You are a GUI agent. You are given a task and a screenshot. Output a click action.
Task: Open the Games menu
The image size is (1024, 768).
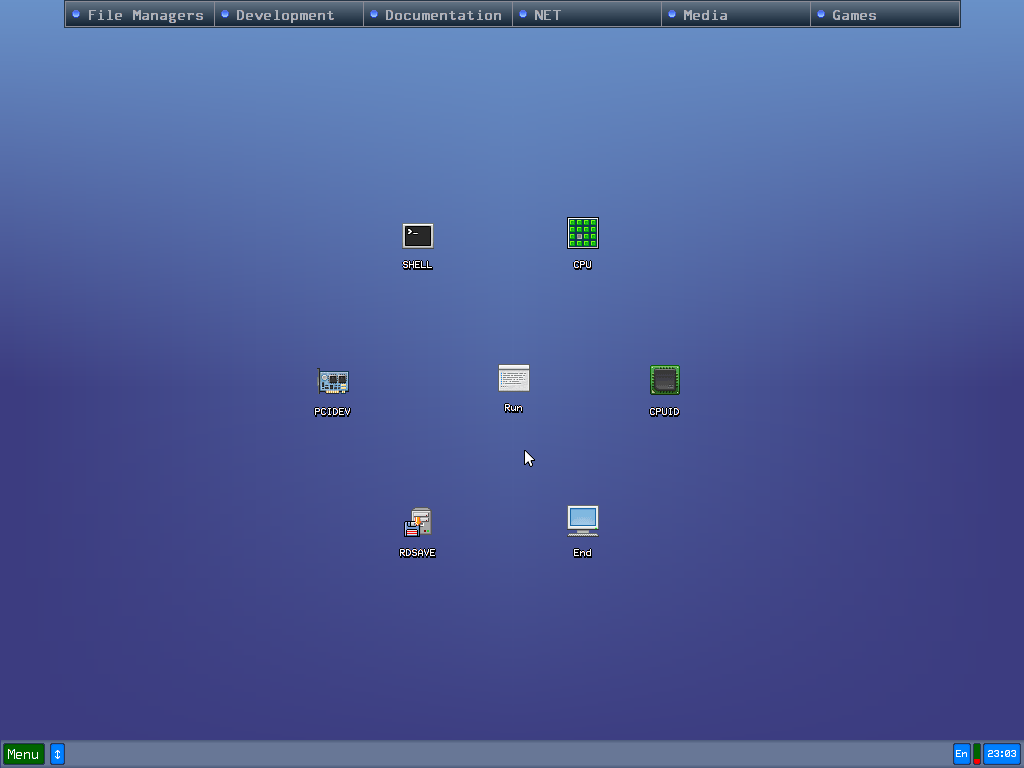click(854, 15)
